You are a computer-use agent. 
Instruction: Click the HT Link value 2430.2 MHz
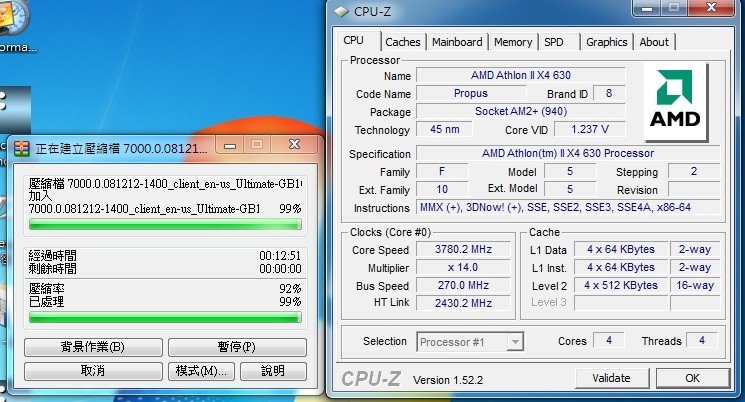point(463,303)
